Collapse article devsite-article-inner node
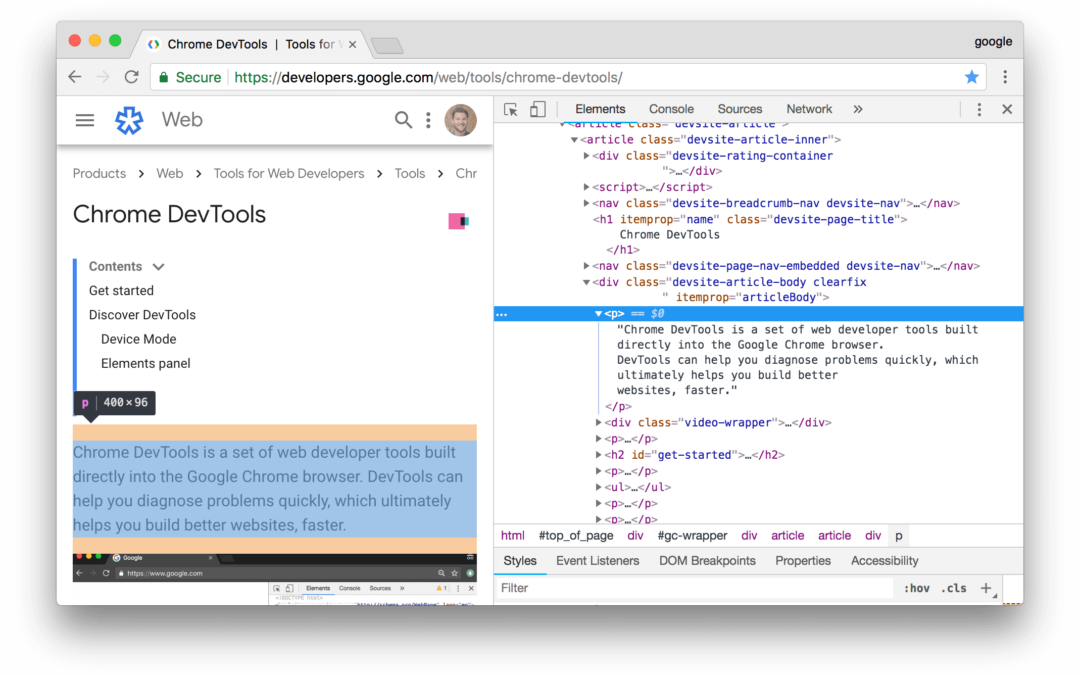Image resolution: width=1080 pixels, height=675 pixels. [574, 140]
